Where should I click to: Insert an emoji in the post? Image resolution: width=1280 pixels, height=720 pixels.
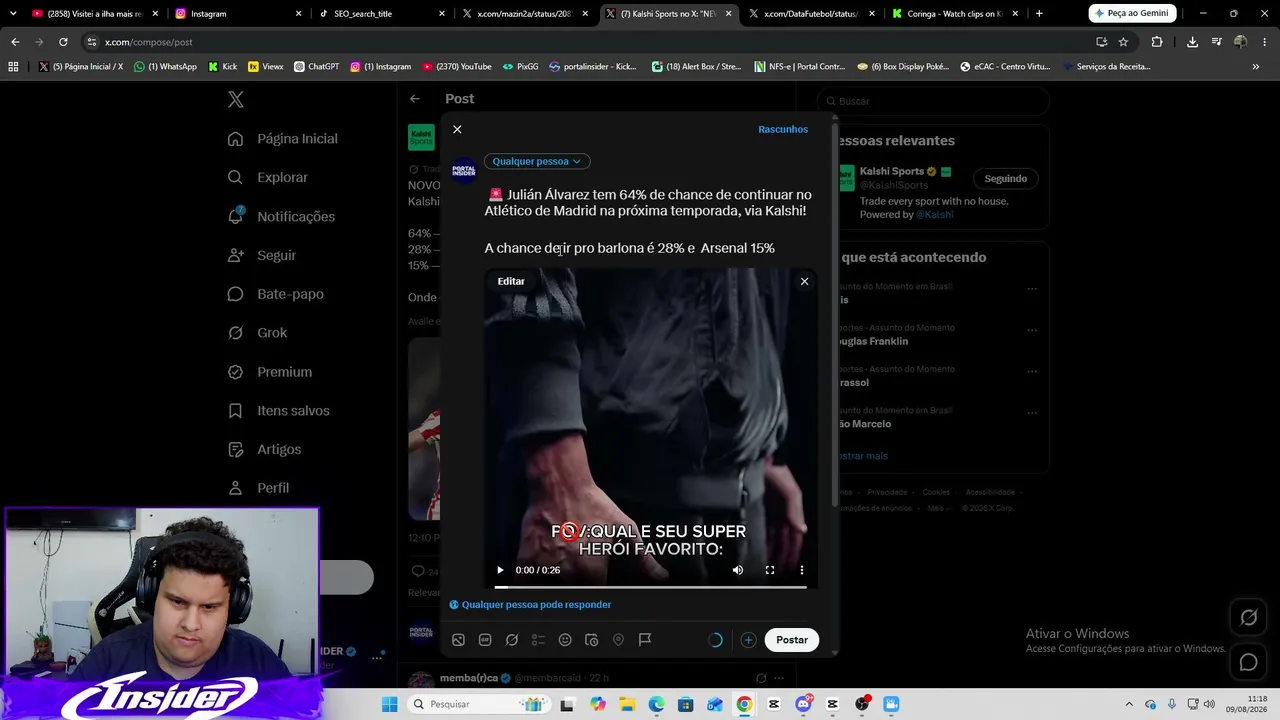[565, 640]
